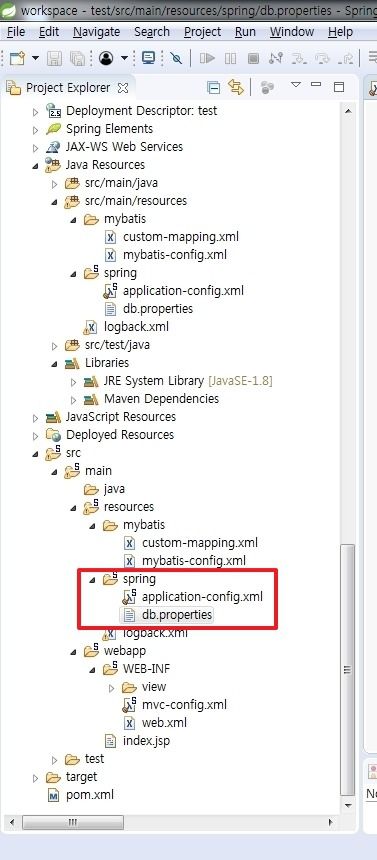377x860 pixels.
Task: Click the Save All toolbar icon
Action: coord(77,58)
